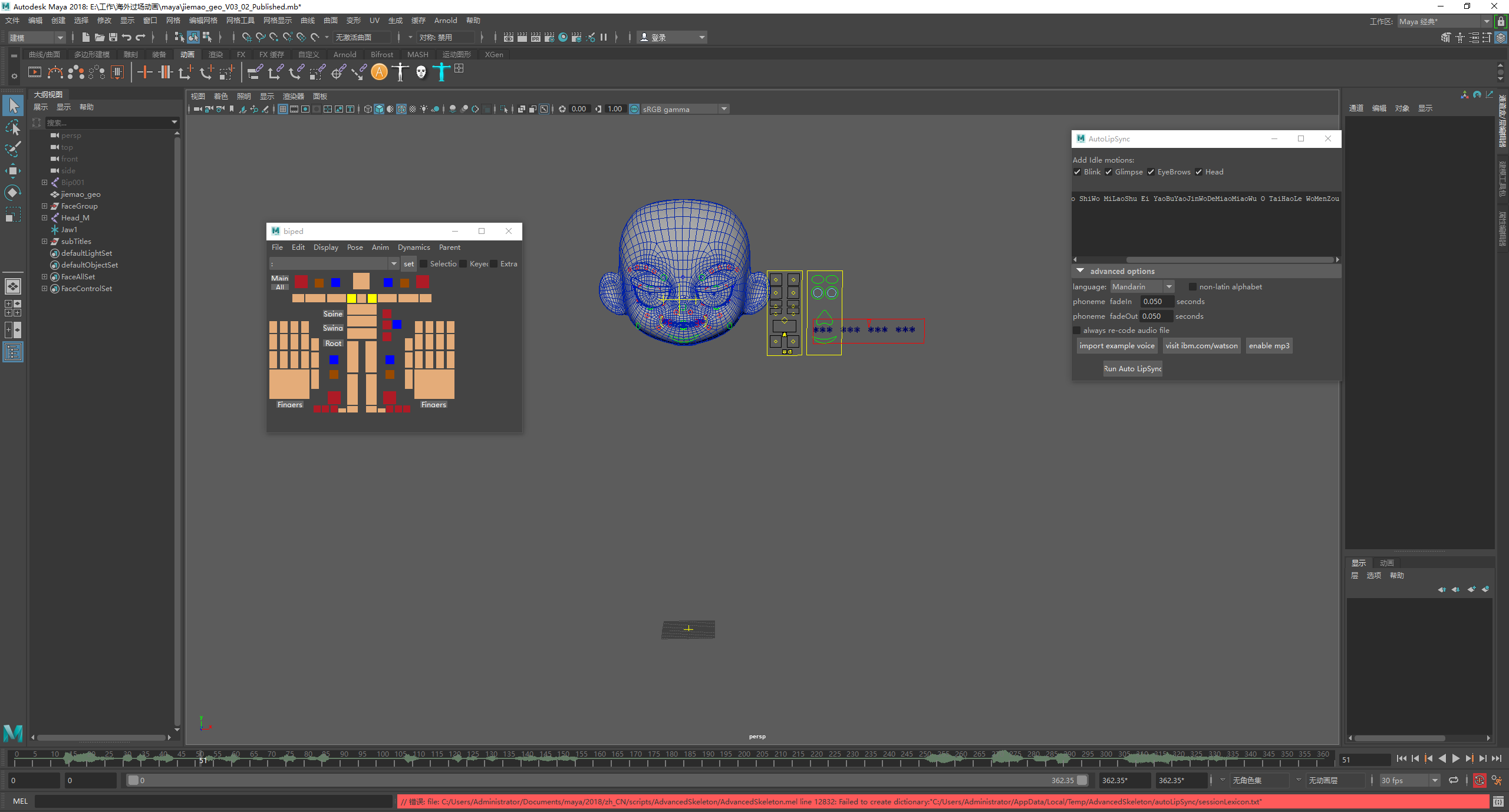Viewport: 1509px width, 812px height.
Task: Click the shelf gear settings icon
Action: tap(14, 76)
